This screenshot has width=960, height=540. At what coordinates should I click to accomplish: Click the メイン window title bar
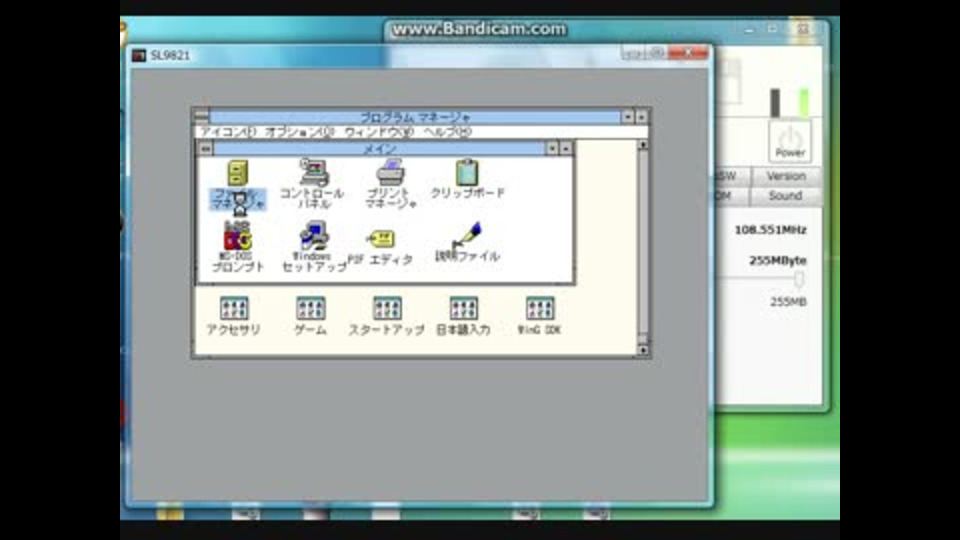(x=380, y=149)
